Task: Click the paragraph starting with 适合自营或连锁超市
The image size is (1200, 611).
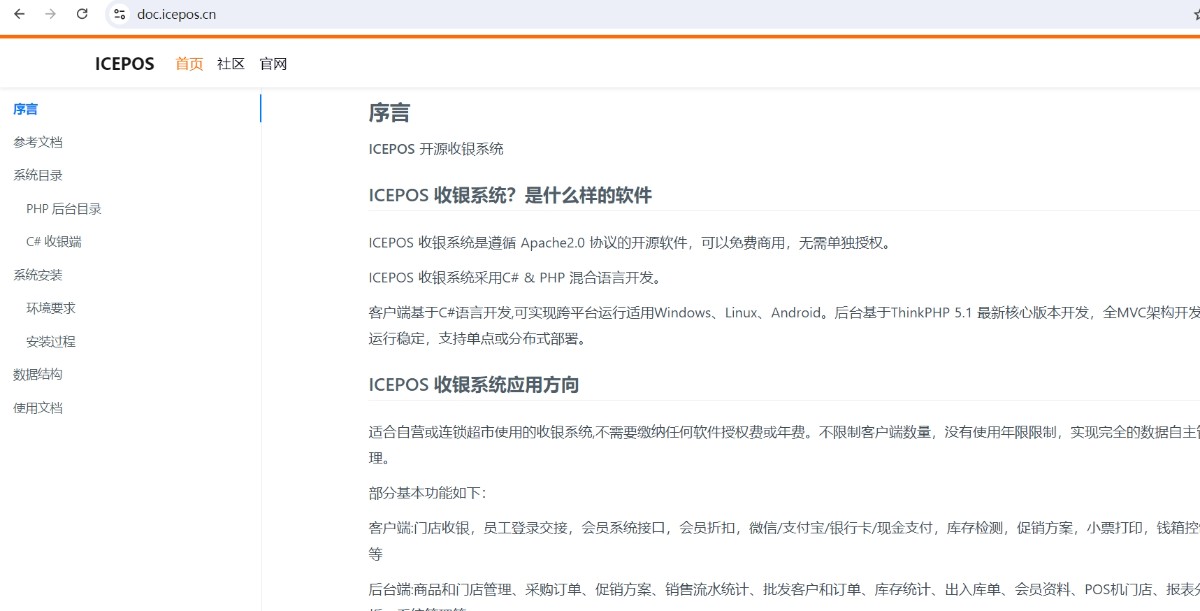Action: click(x=784, y=445)
